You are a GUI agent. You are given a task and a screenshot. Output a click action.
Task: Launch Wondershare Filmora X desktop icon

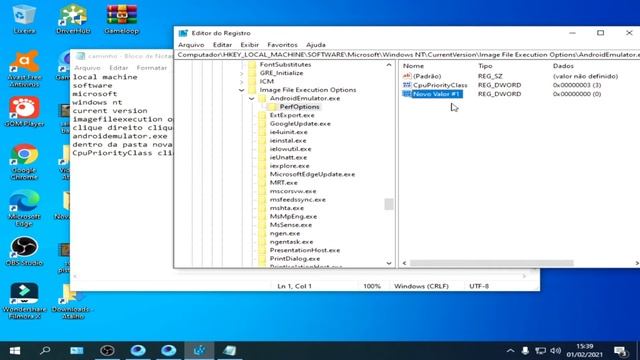(x=24, y=301)
